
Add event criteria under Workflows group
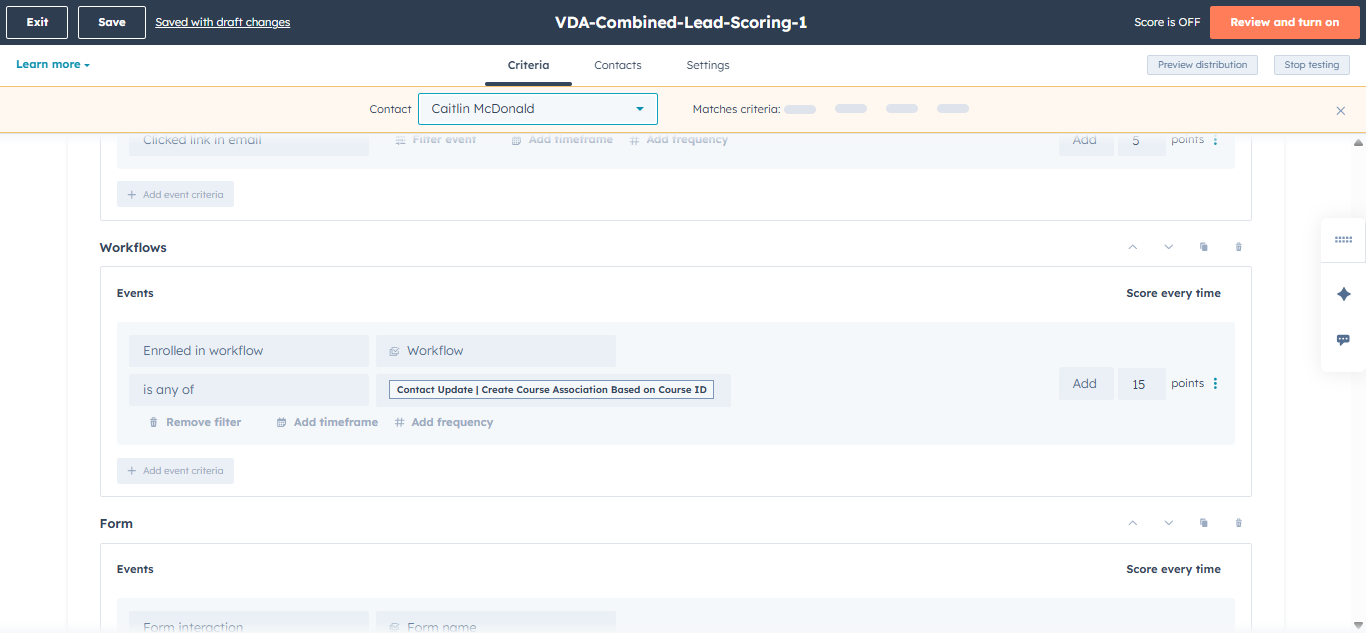pos(175,471)
